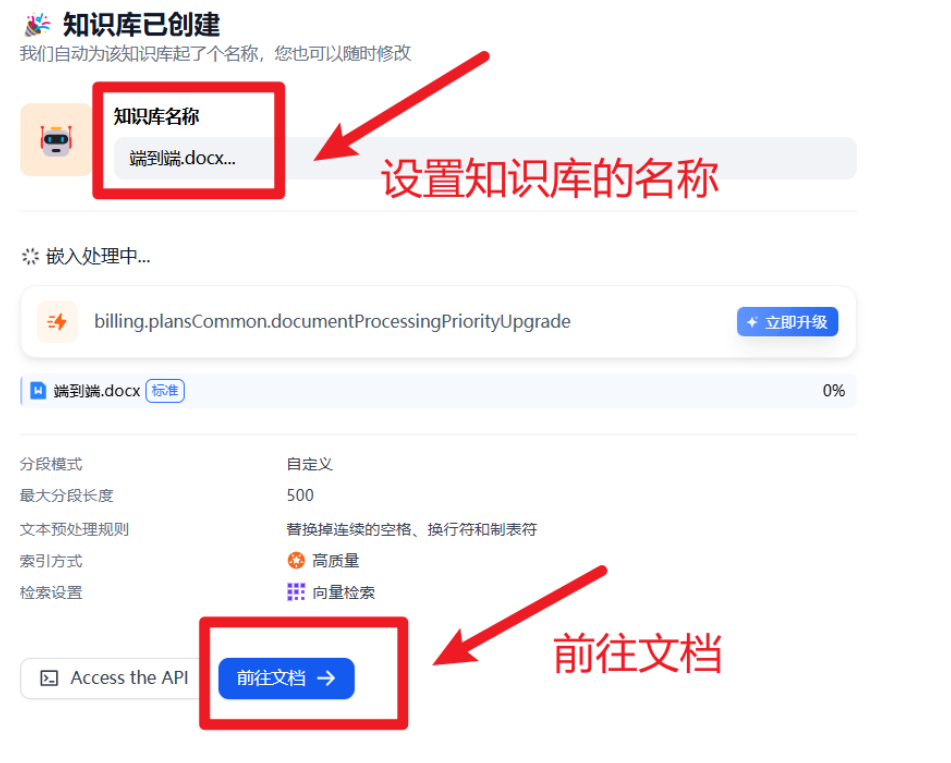Click the purple grid 向量检索 icon
Viewport: 951px width, 763px height.
point(296,592)
